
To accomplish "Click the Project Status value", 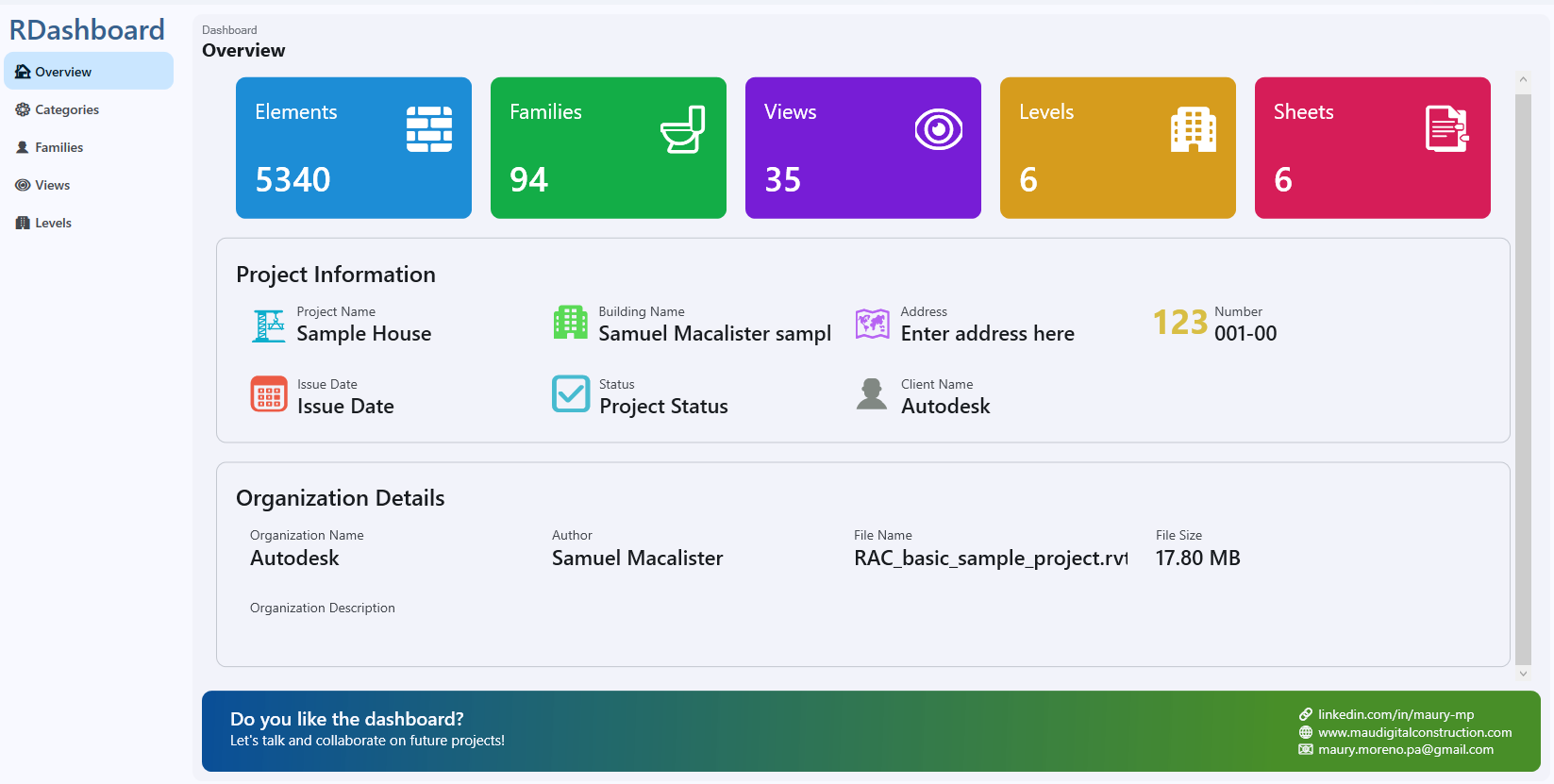I will 663,407.
